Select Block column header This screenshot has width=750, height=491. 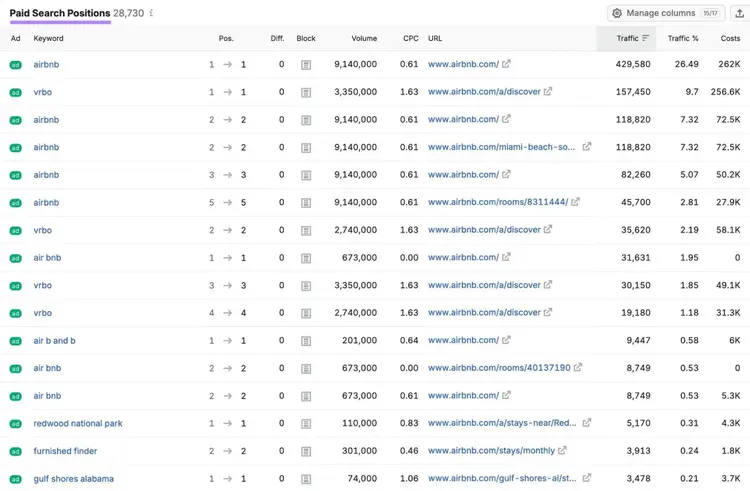click(306, 38)
